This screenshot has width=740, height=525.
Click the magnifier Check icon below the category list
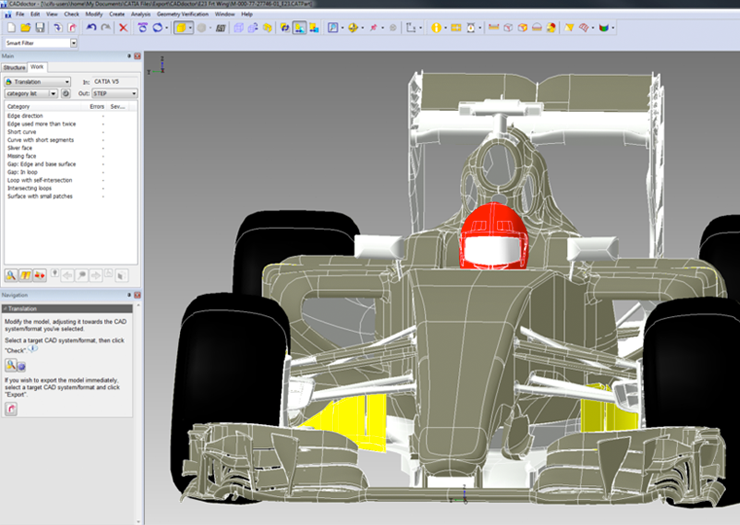coord(11,275)
